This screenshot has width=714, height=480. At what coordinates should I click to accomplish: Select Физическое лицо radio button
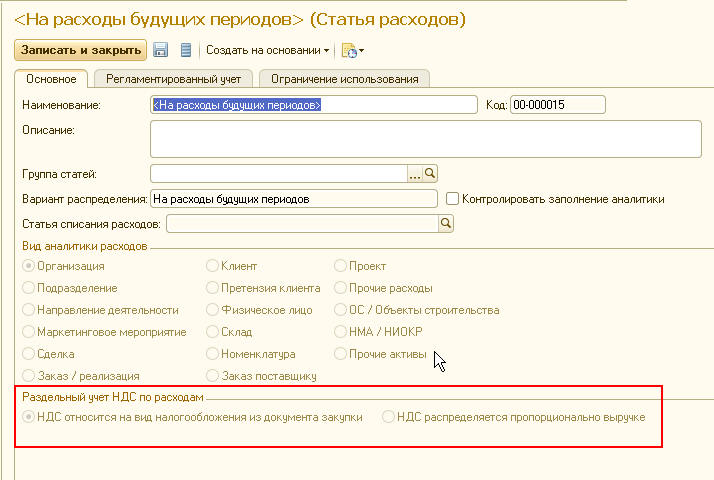tap(212, 310)
